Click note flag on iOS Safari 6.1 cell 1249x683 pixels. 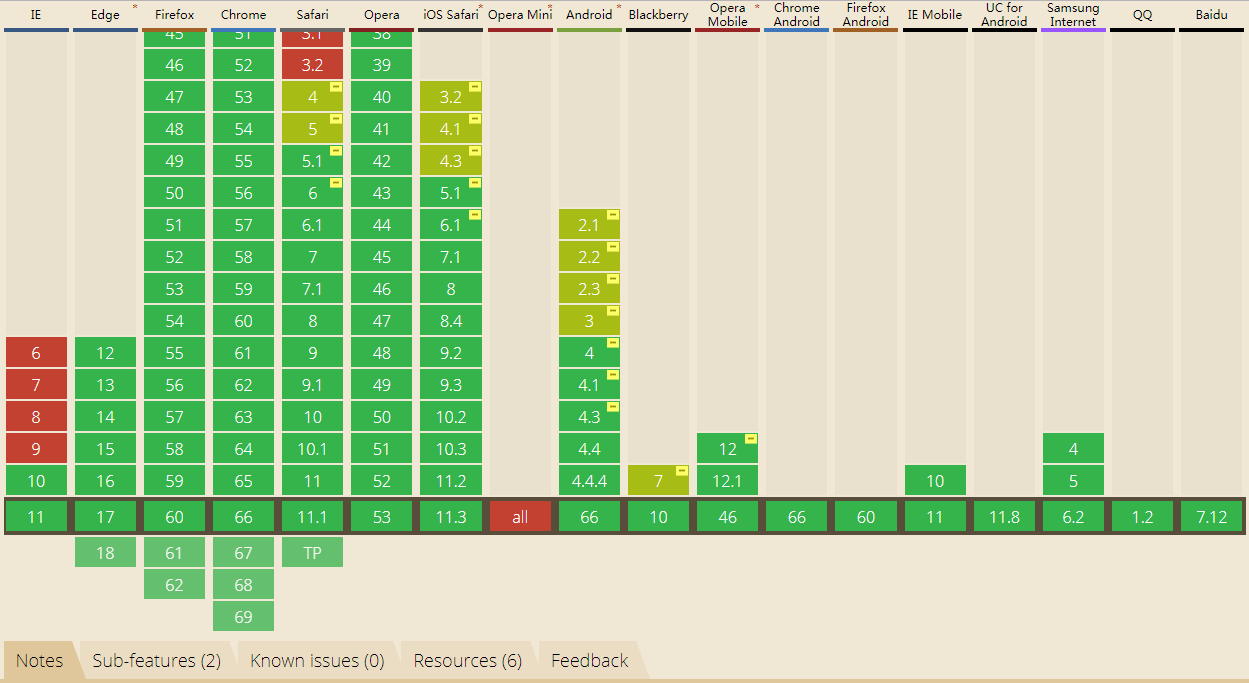tap(475, 215)
